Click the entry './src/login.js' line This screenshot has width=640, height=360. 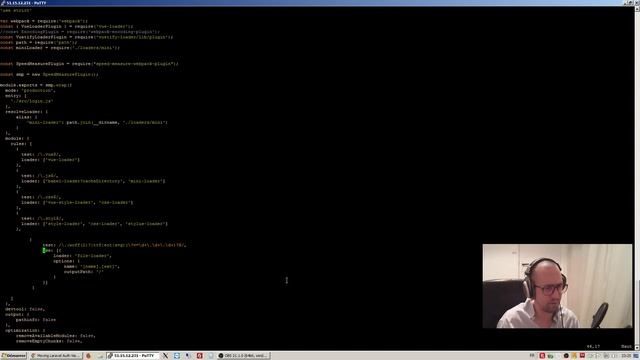[32, 101]
